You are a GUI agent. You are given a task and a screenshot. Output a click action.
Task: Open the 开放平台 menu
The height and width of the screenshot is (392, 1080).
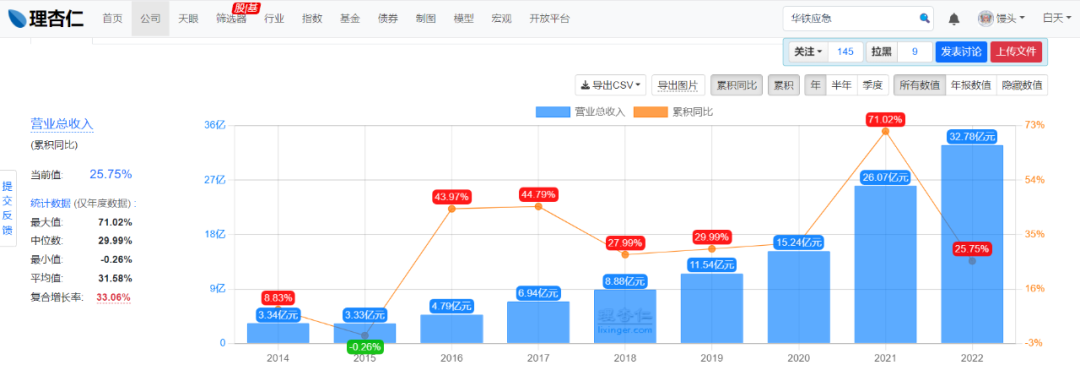coord(550,19)
